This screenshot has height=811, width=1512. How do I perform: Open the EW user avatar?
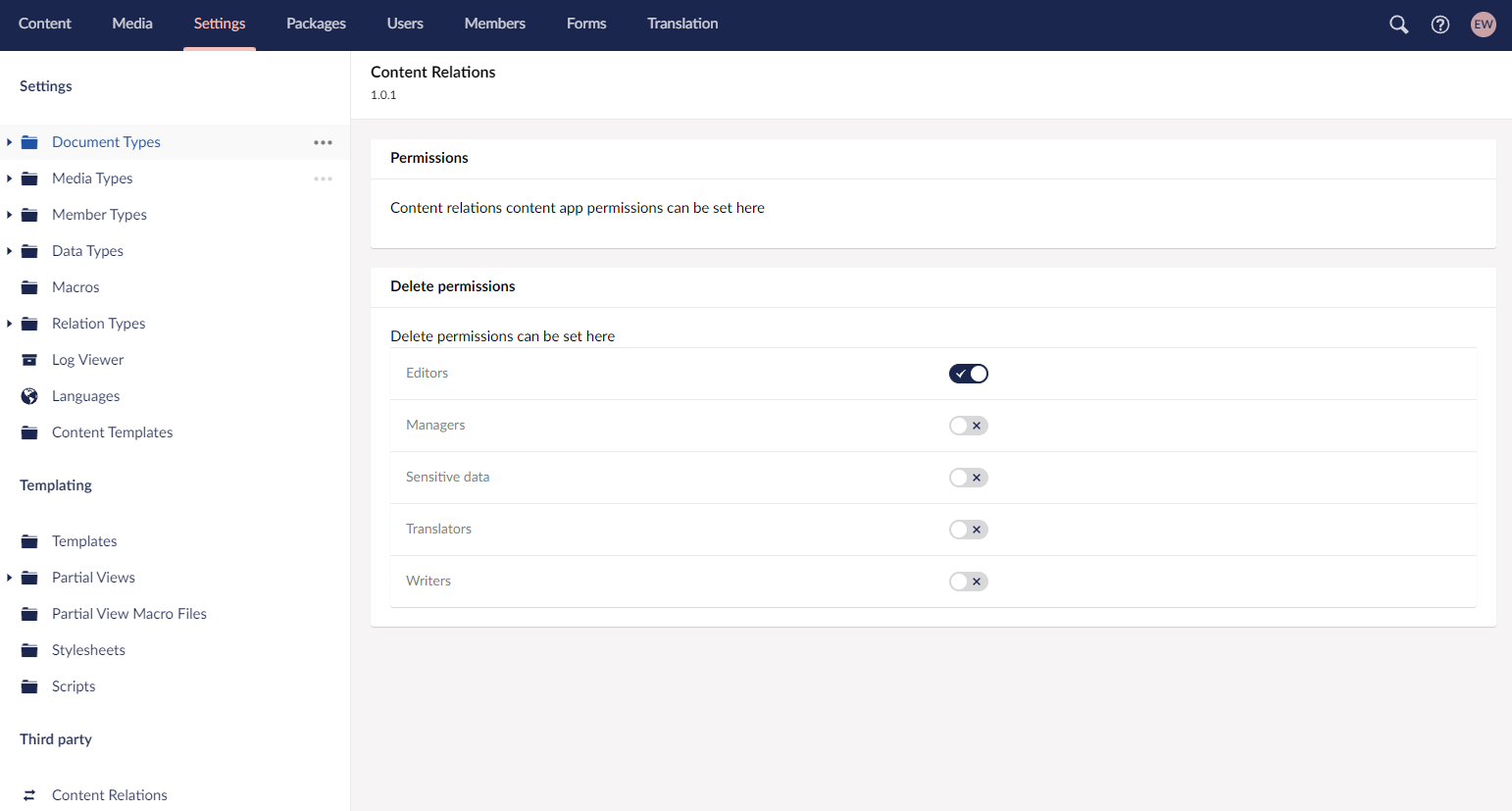[x=1484, y=25]
